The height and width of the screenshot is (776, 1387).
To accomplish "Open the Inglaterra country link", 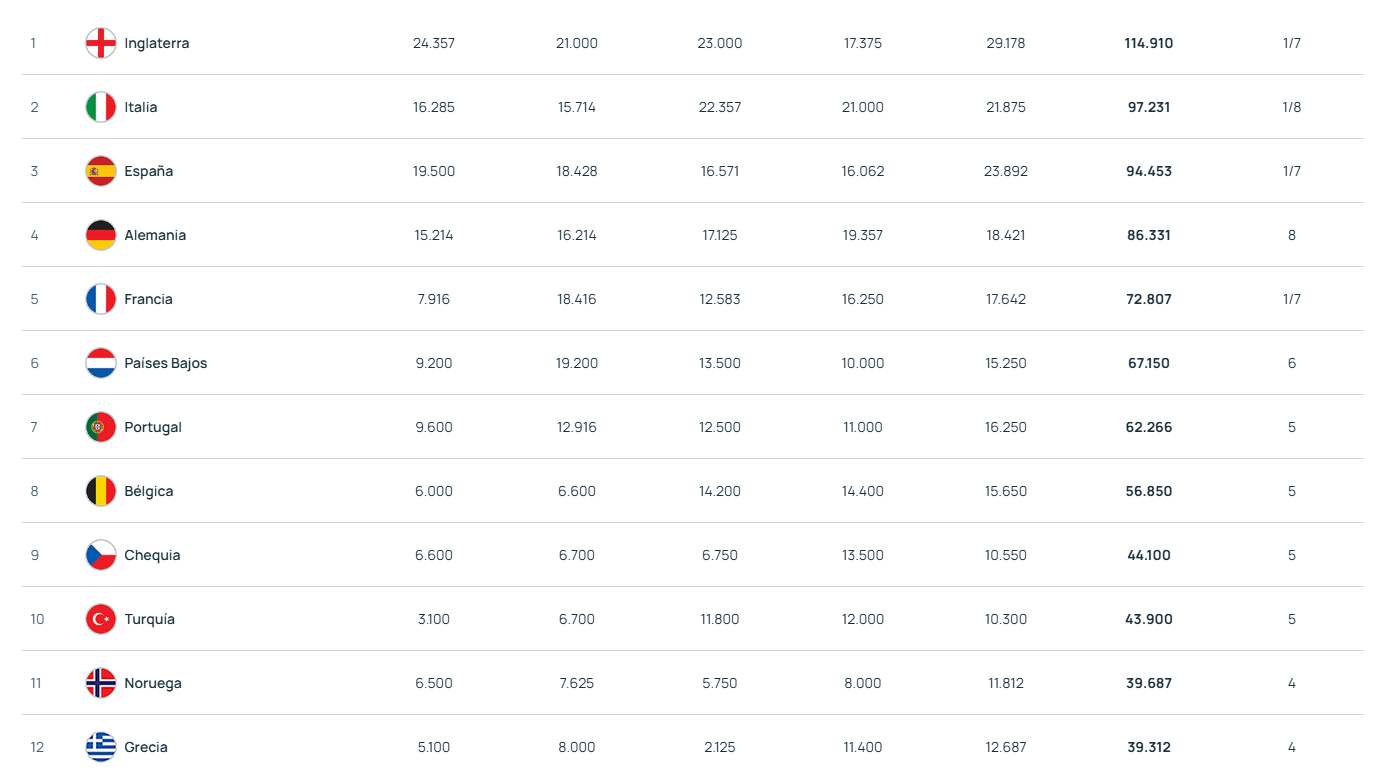I will [157, 43].
